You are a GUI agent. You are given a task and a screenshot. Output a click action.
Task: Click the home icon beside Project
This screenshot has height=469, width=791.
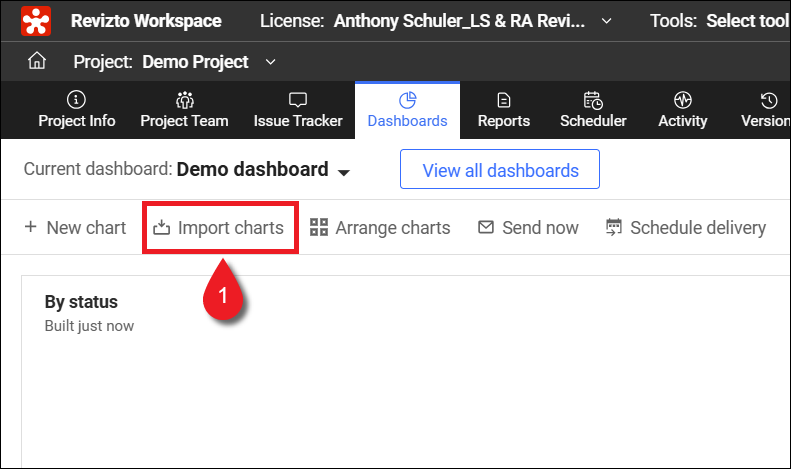click(37, 62)
